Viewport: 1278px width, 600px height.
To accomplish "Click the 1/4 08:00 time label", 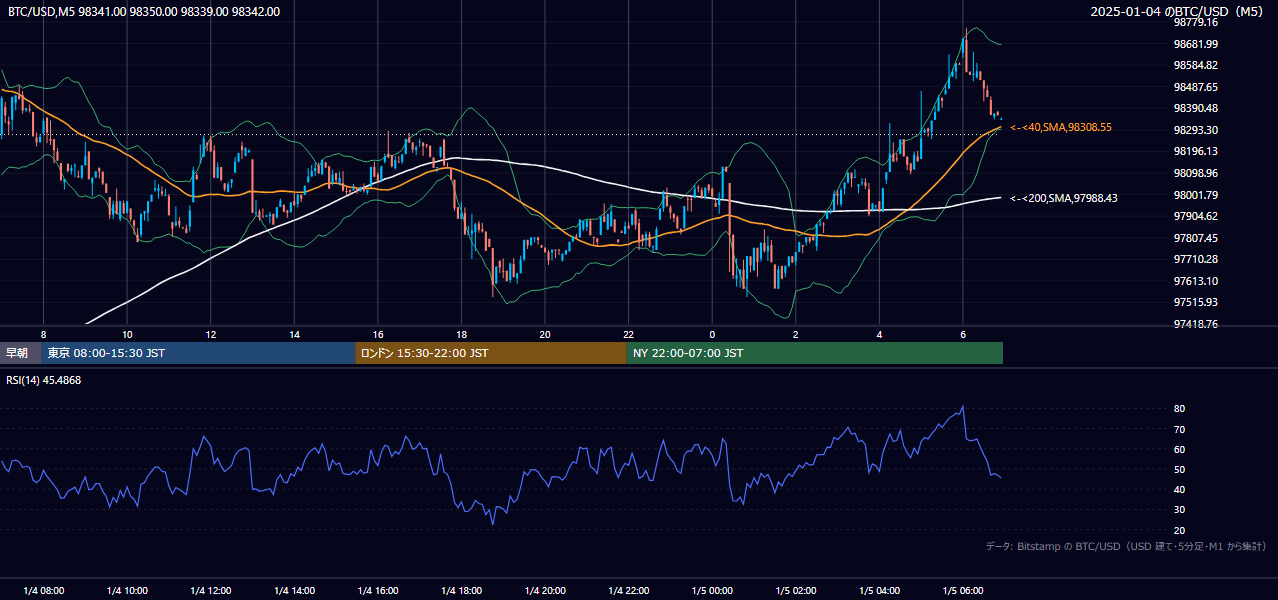I will point(43,590).
